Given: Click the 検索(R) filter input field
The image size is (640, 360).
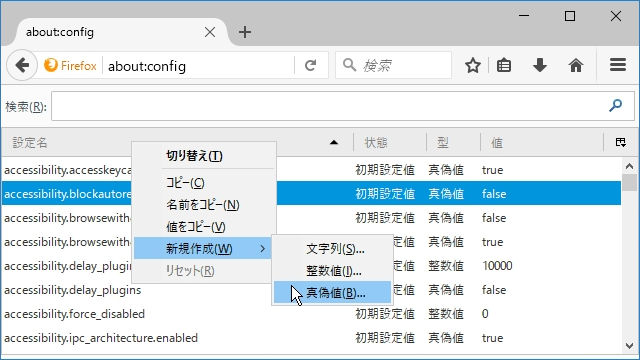Looking at the screenshot, I should 343,106.
